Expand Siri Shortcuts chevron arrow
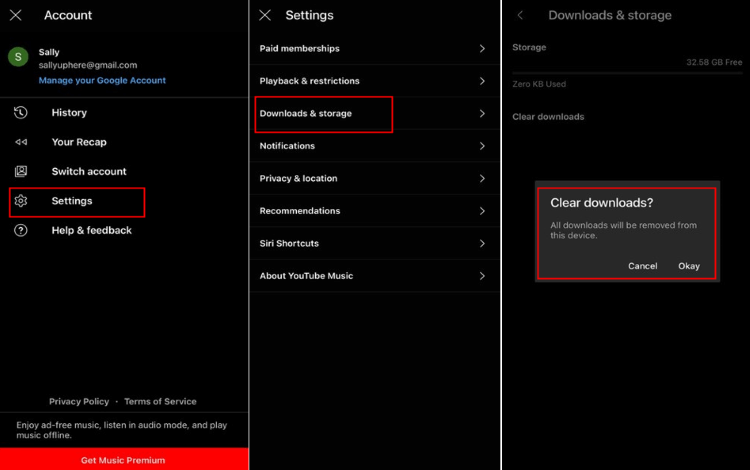Viewport: 750px width, 470px height. click(482, 243)
